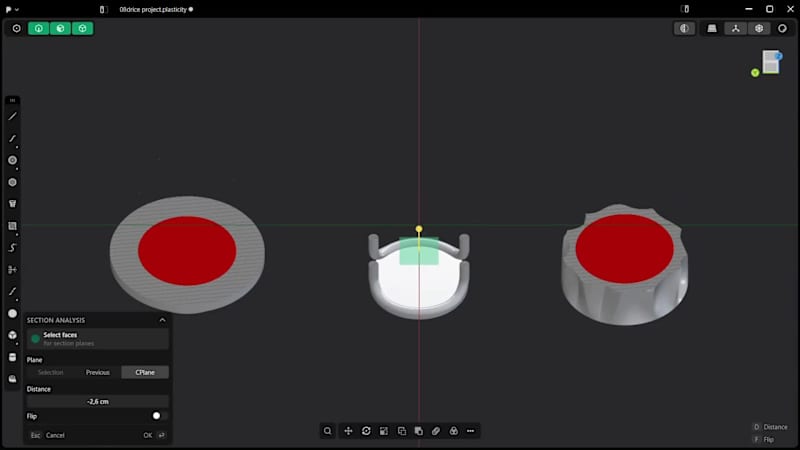The height and width of the screenshot is (450, 800).
Task: Toggle the grid floor display icon
Action: coord(712,29)
